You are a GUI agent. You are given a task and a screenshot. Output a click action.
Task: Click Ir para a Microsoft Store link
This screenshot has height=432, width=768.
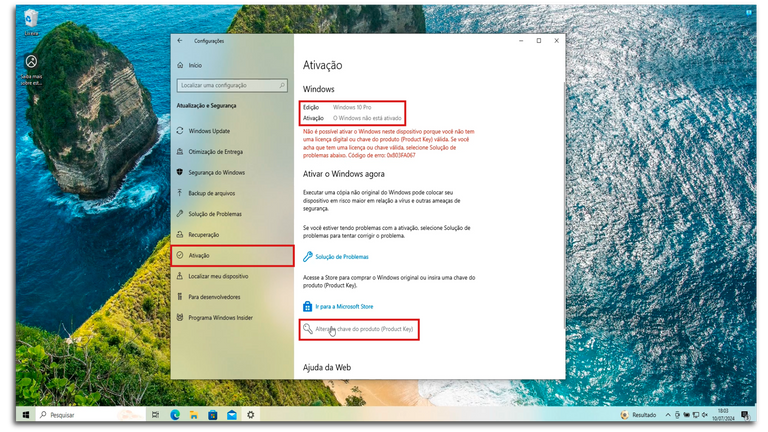(344, 307)
